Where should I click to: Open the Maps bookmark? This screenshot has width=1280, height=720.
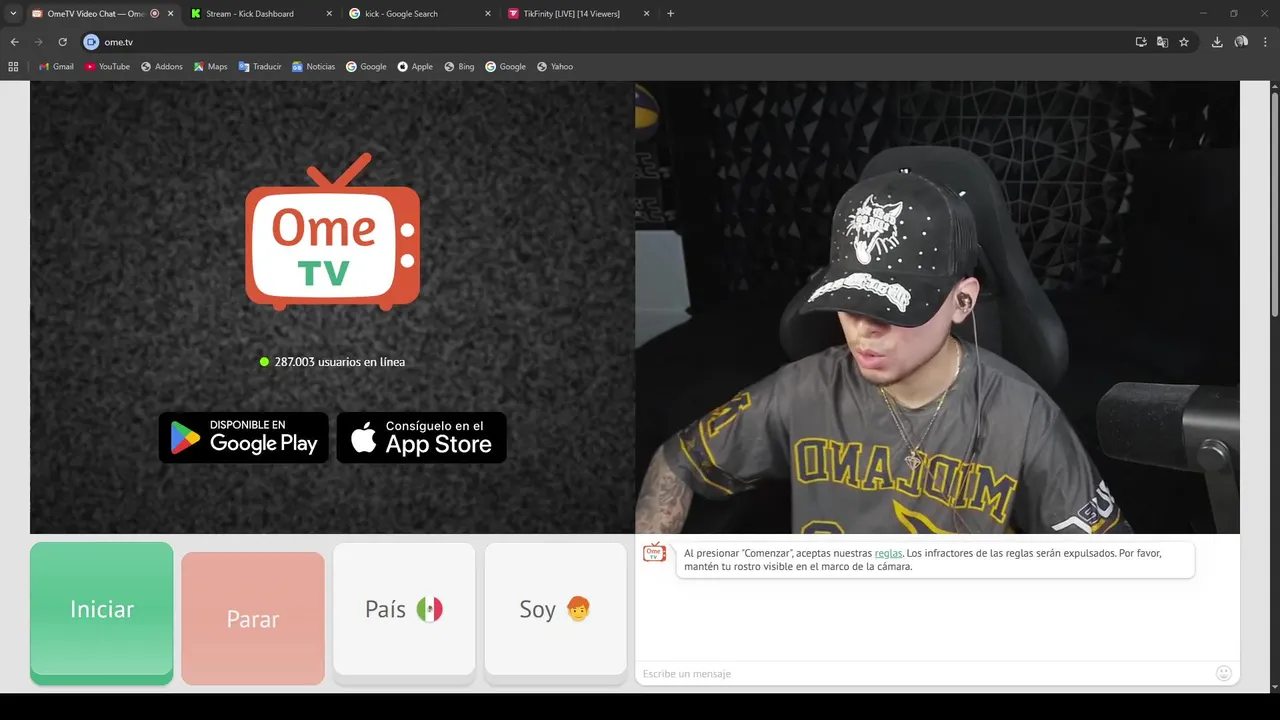[x=211, y=67]
